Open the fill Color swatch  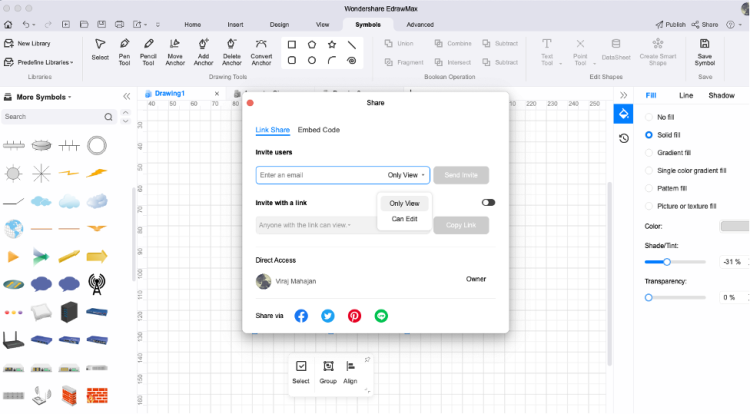(735, 227)
